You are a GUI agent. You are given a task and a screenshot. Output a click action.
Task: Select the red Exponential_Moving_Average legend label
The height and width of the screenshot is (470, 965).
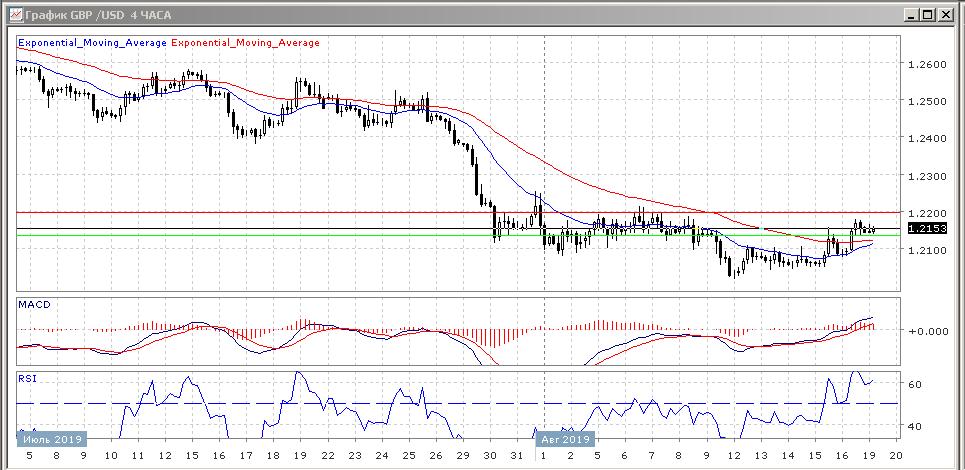247,43
